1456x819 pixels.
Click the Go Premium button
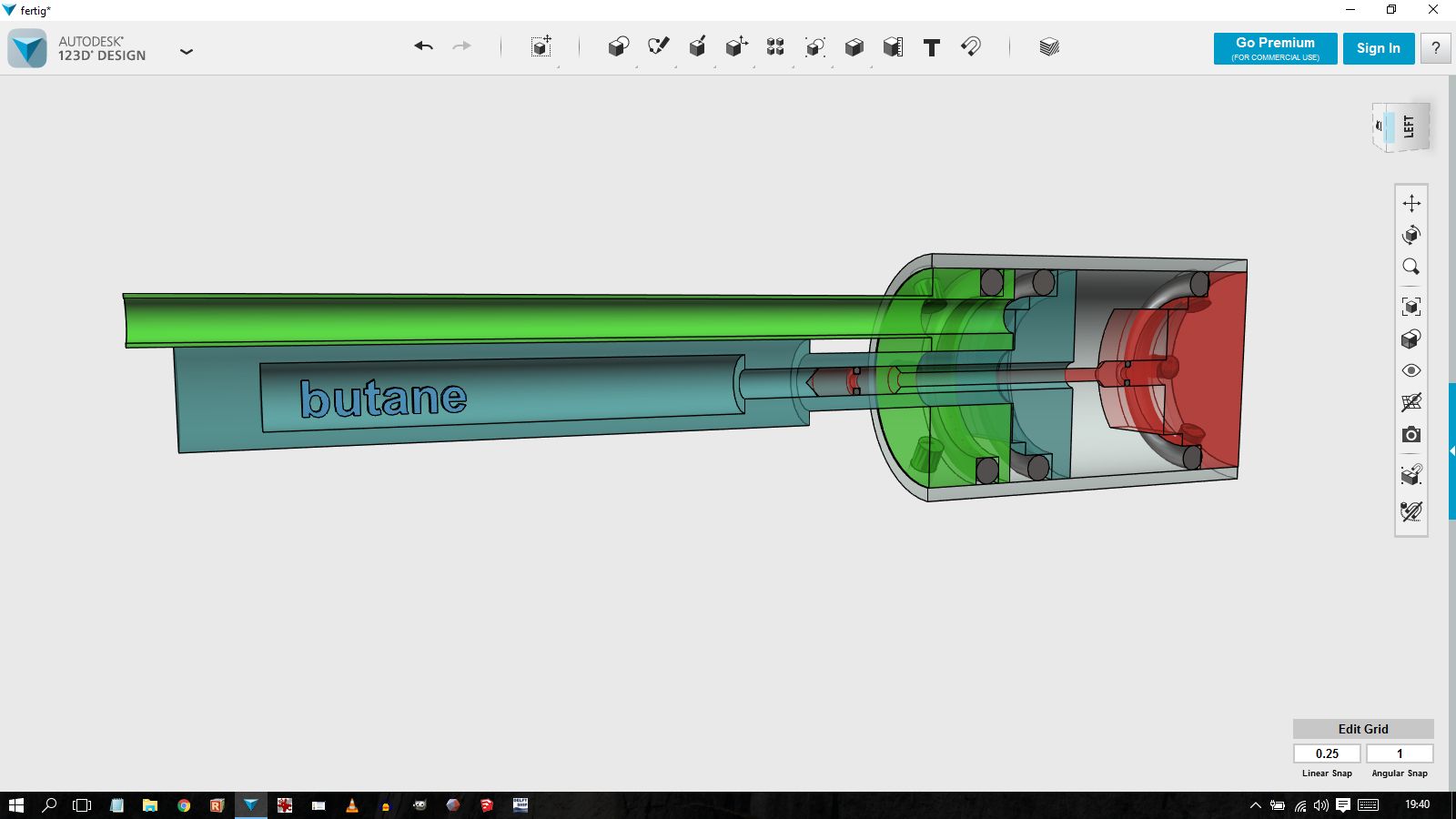pos(1275,48)
